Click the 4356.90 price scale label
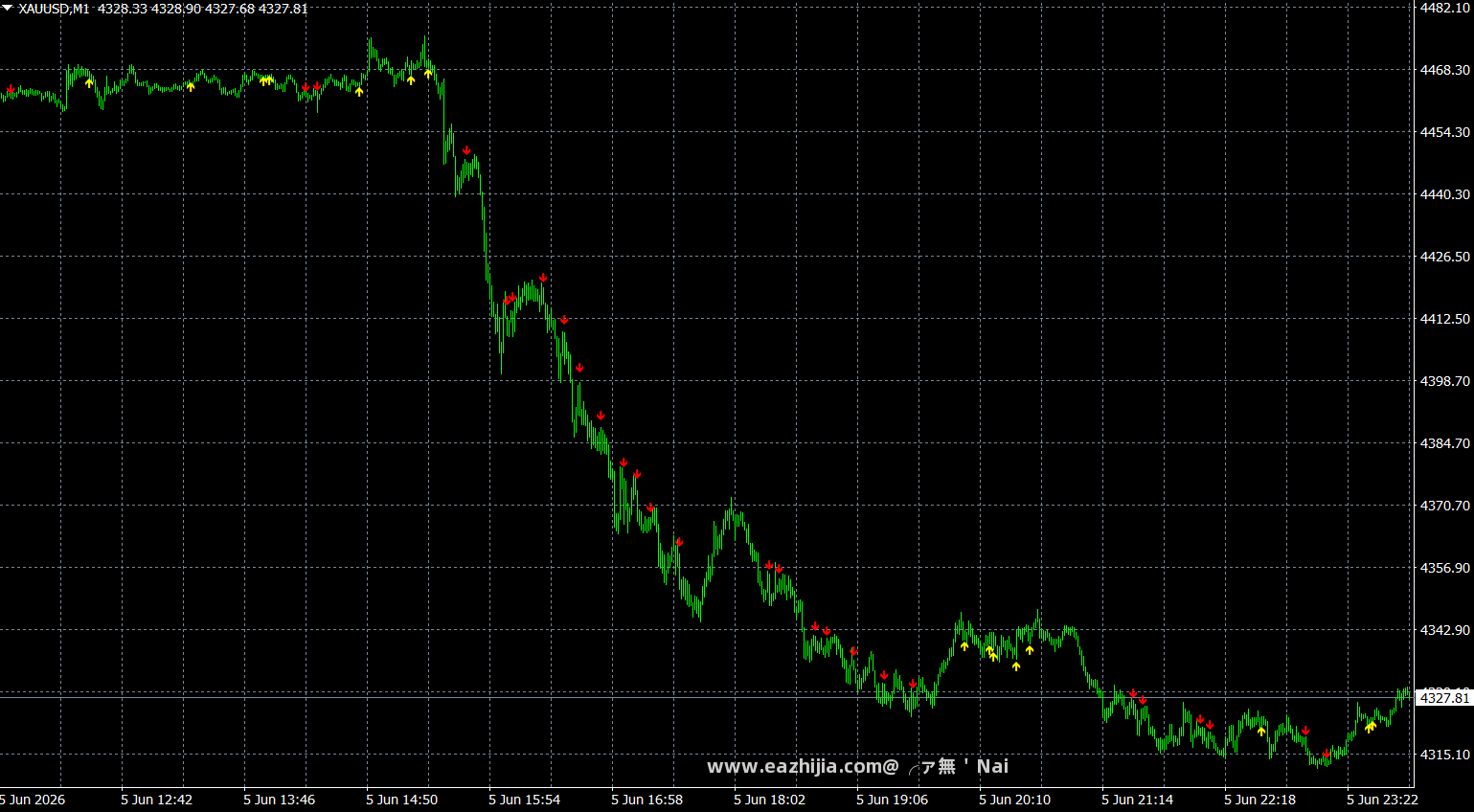Screen dimensions: 1474x812 point(1444,568)
